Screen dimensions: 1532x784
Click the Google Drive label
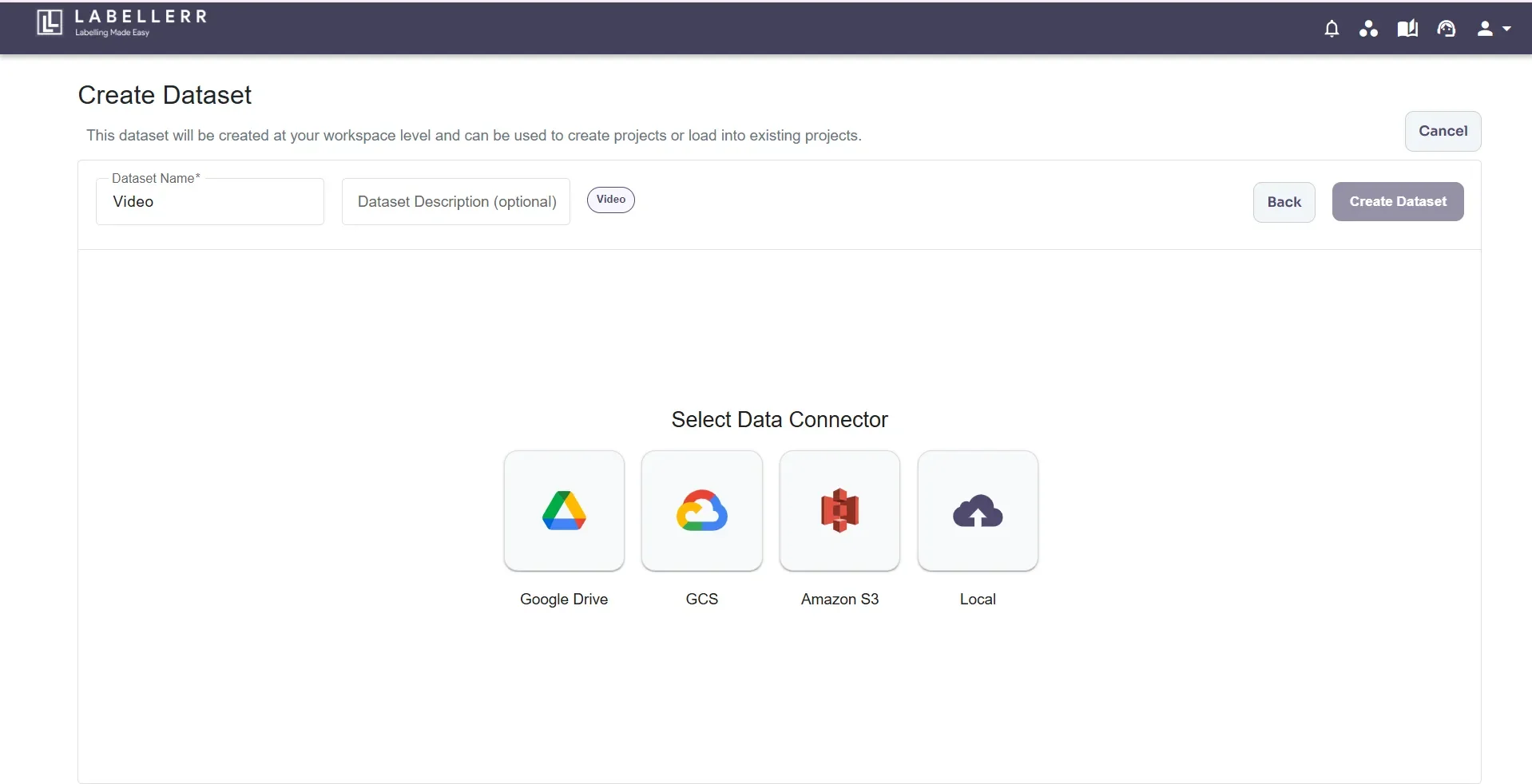coord(564,599)
